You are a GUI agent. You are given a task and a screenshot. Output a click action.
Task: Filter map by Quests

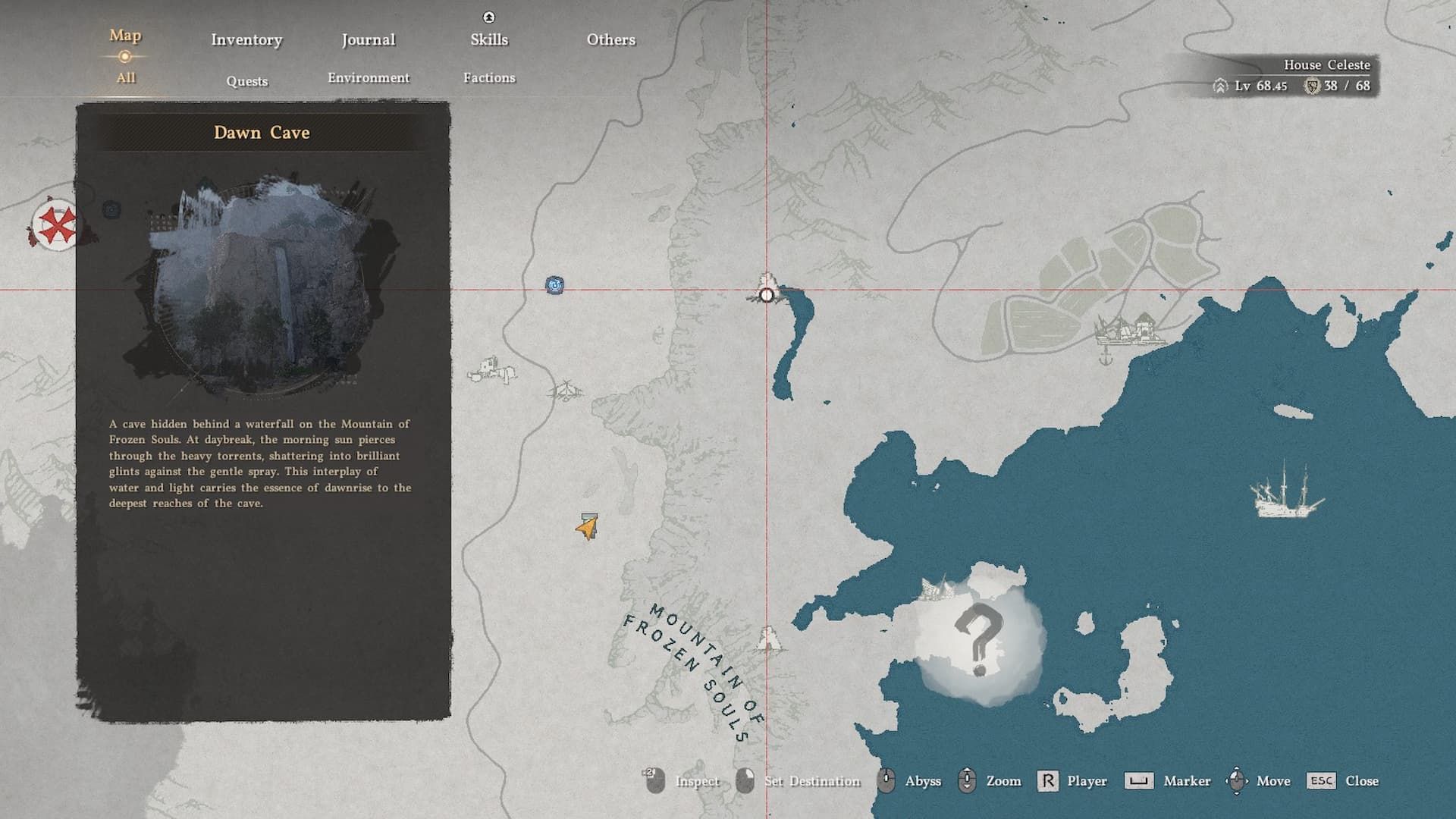coord(246,81)
